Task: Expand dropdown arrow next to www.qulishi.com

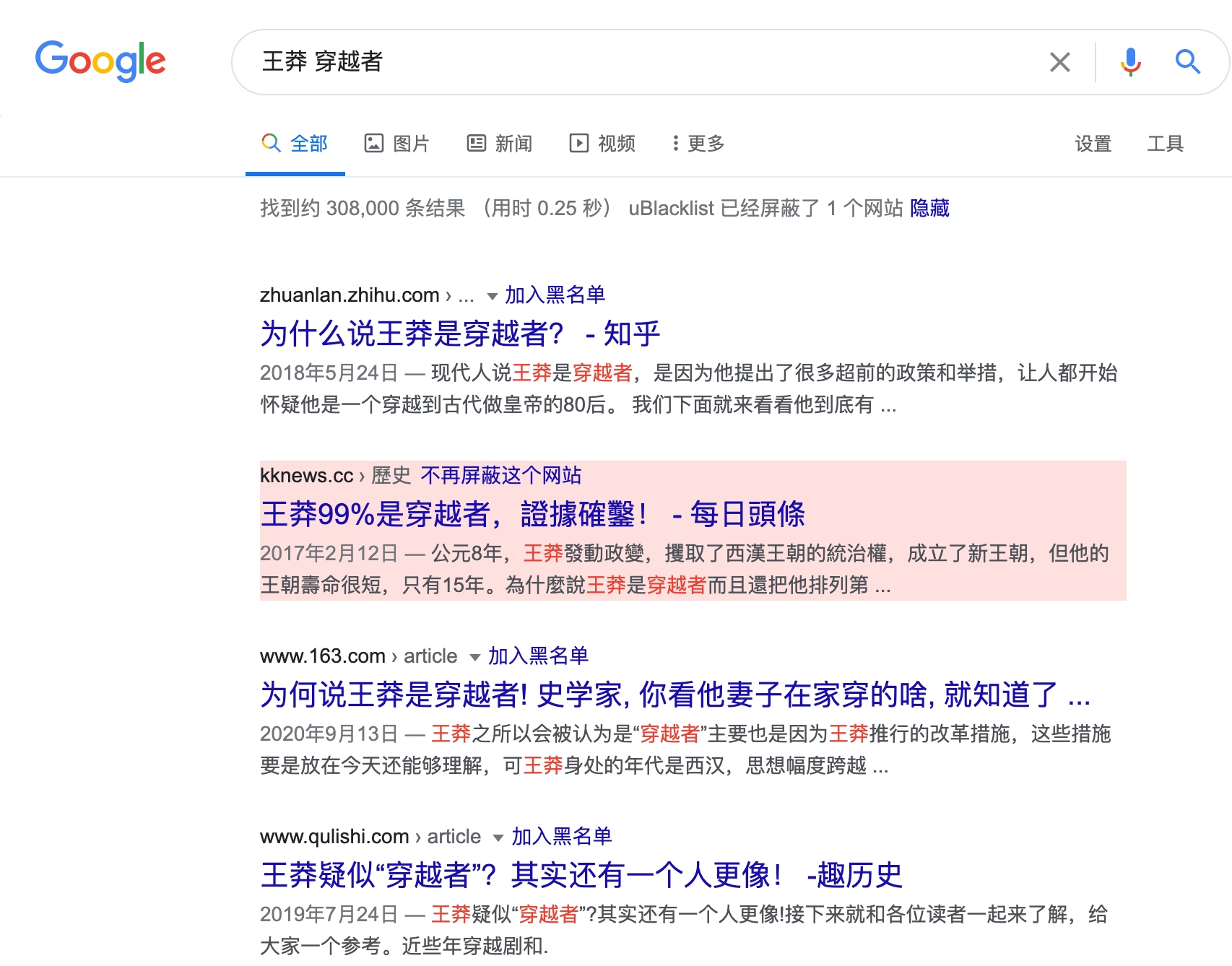Action: [498, 837]
